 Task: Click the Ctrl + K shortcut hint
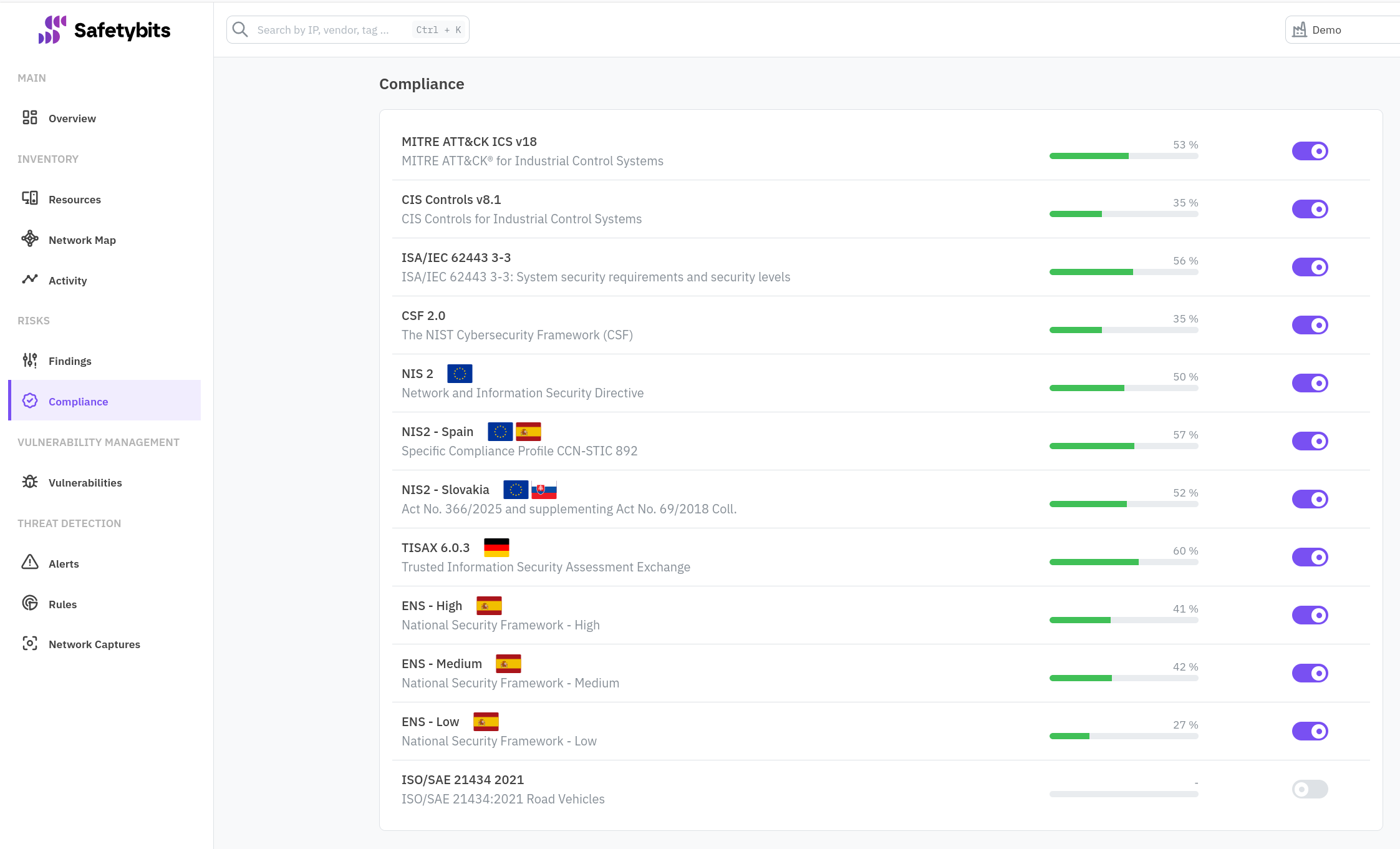pyautogui.click(x=438, y=29)
